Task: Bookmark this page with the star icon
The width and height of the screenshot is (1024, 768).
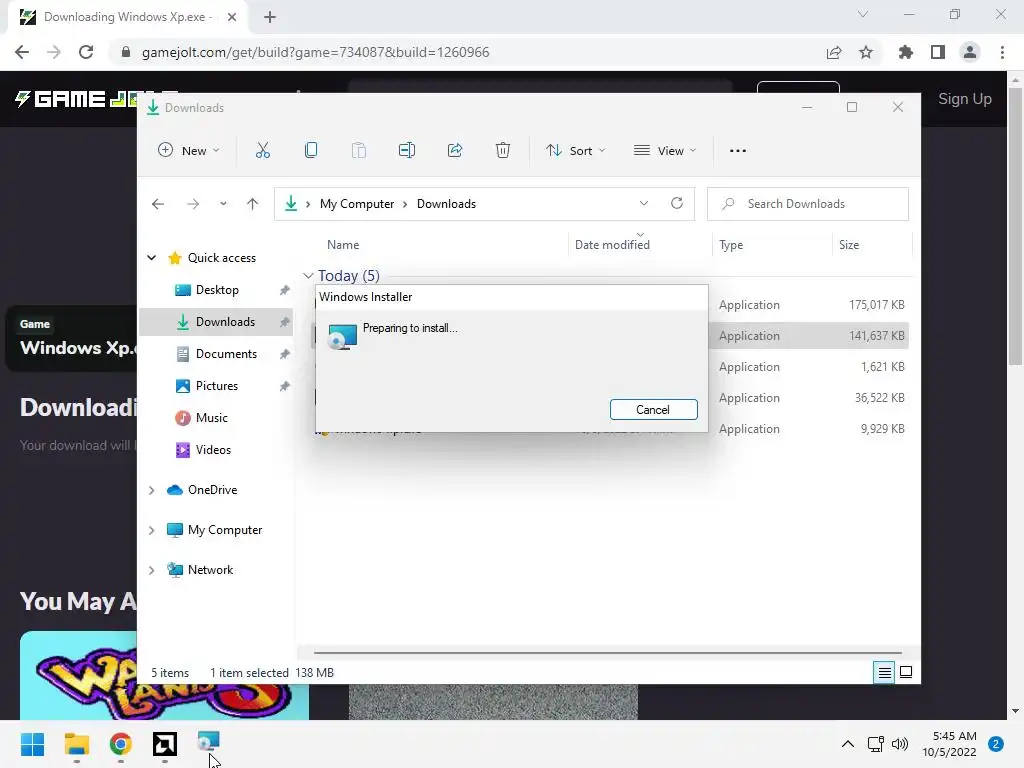Action: [x=866, y=52]
